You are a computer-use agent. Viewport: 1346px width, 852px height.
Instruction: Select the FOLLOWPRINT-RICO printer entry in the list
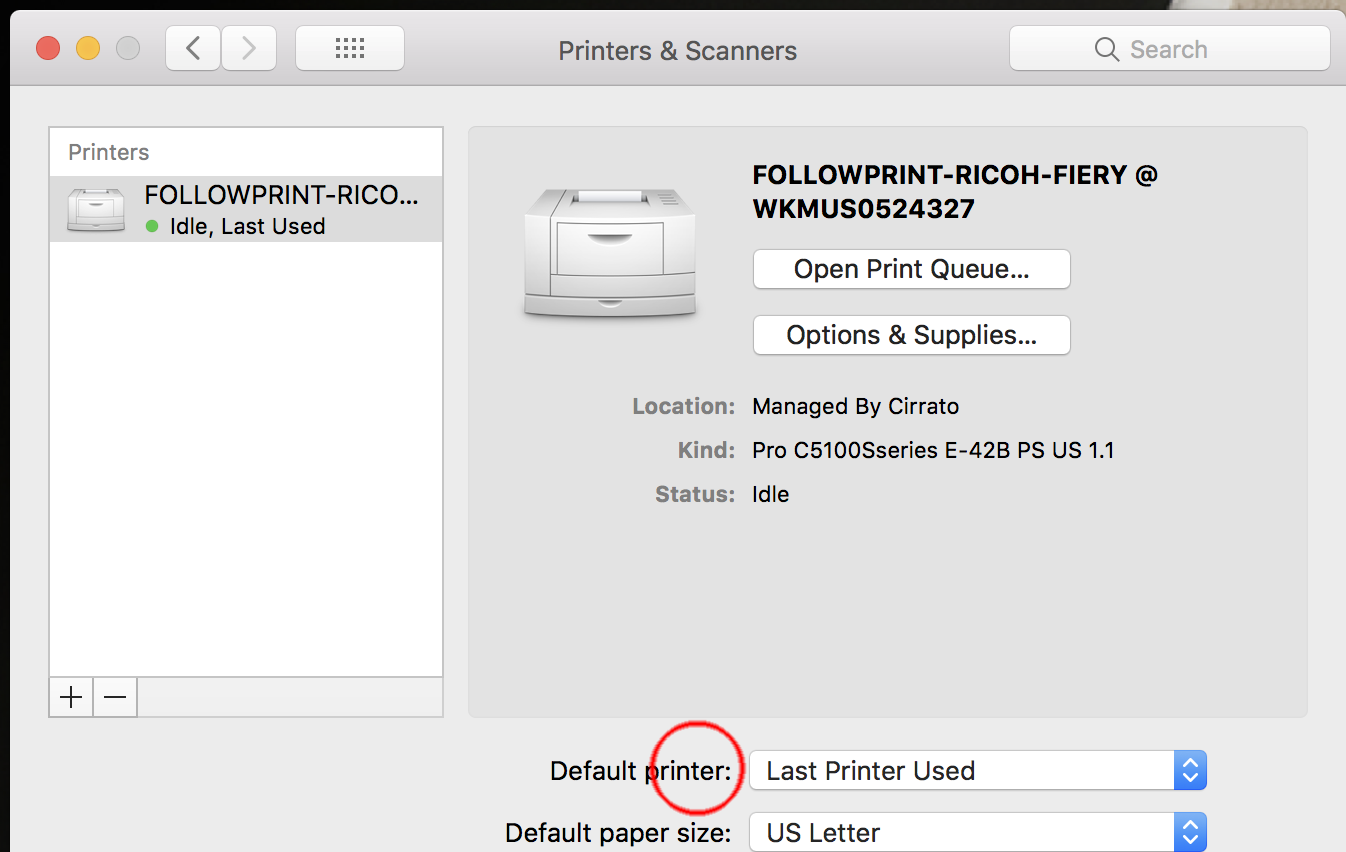(280, 209)
